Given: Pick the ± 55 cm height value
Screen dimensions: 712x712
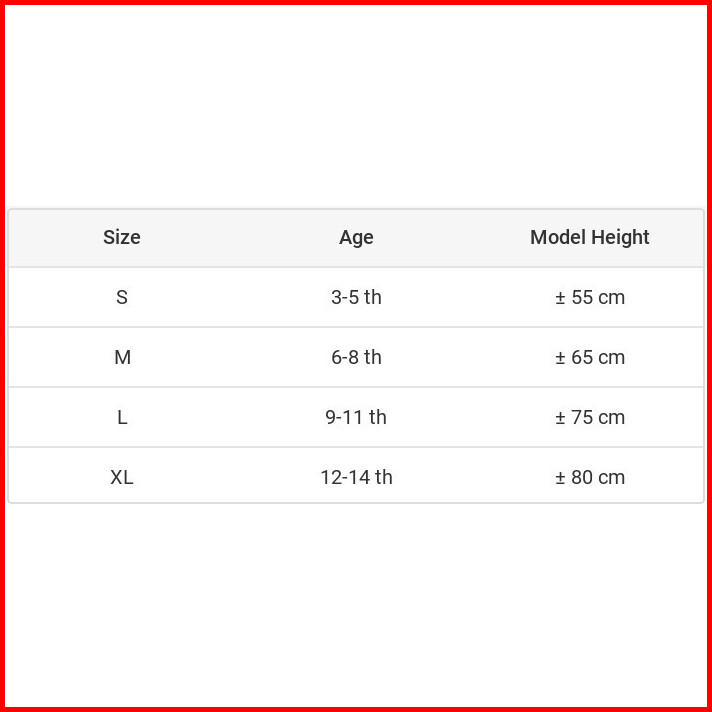Looking at the screenshot, I should click(x=590, y=297).
